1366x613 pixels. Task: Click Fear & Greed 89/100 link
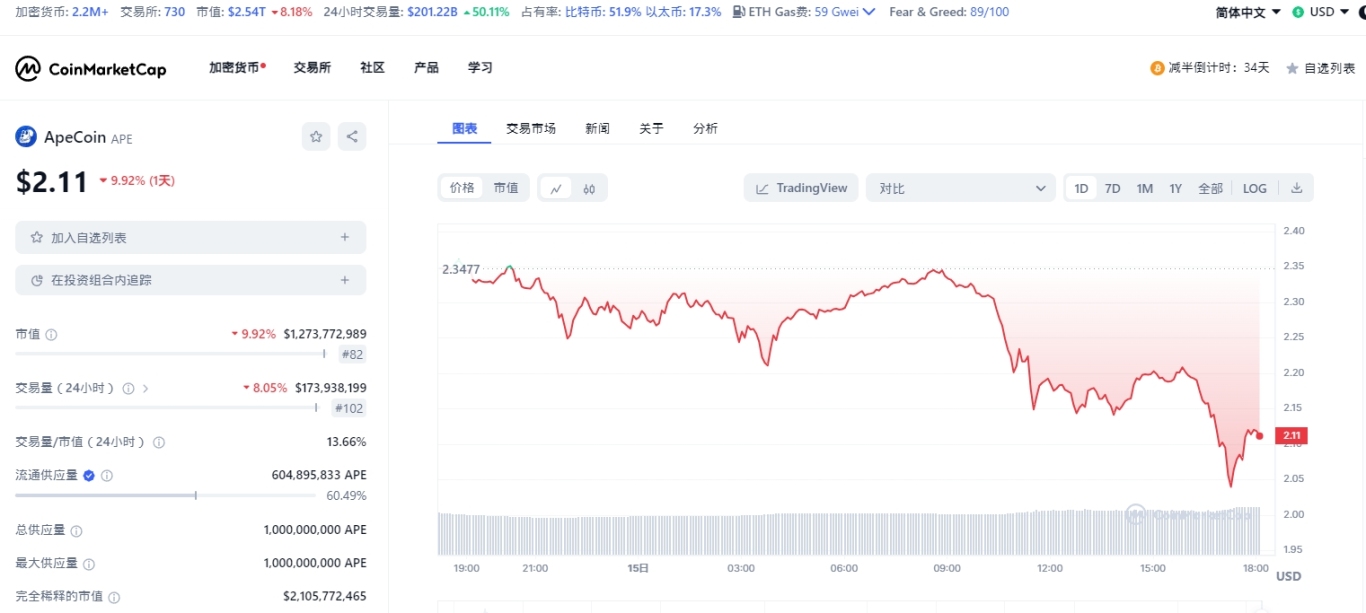[x=949, y=12]
